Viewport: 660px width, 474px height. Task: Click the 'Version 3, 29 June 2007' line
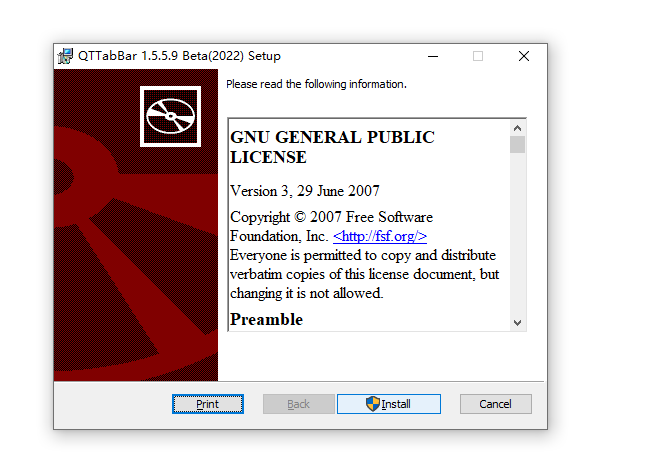tap(305, 191)
